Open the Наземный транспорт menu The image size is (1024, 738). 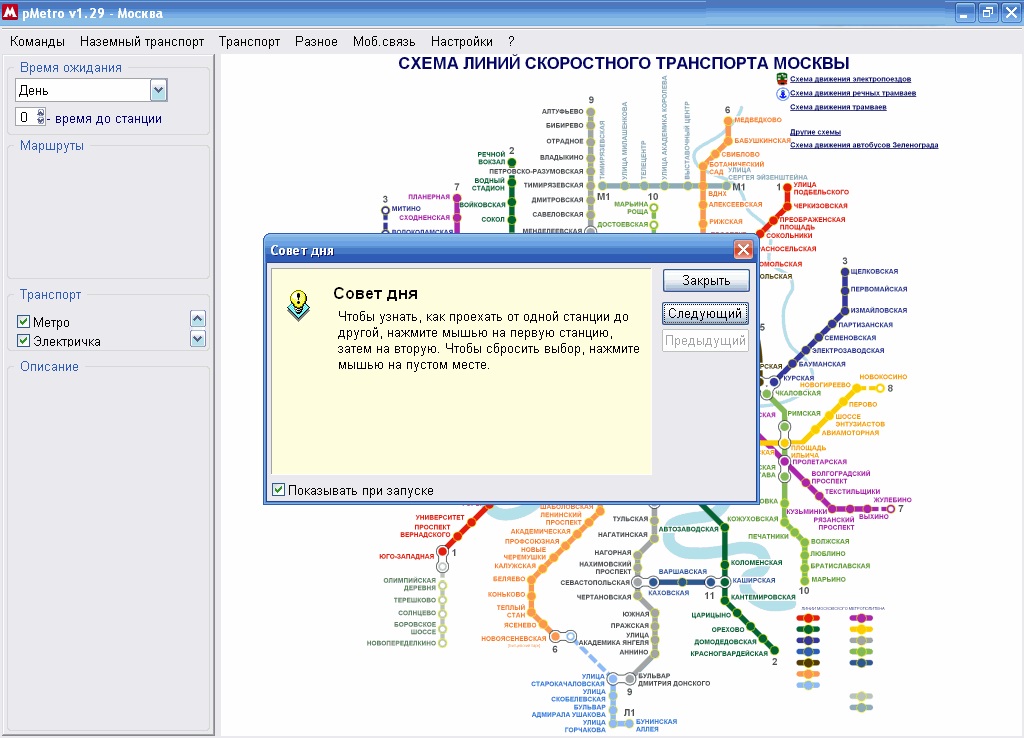pos(142,42)
